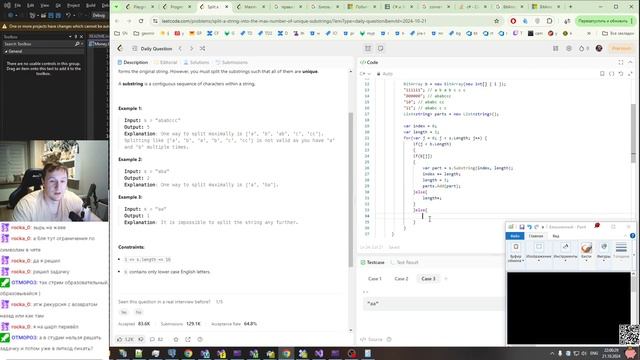Viewport: 640px width, 360px height.
Task: Pick a random question with shuffle icon
Action: 202,49
